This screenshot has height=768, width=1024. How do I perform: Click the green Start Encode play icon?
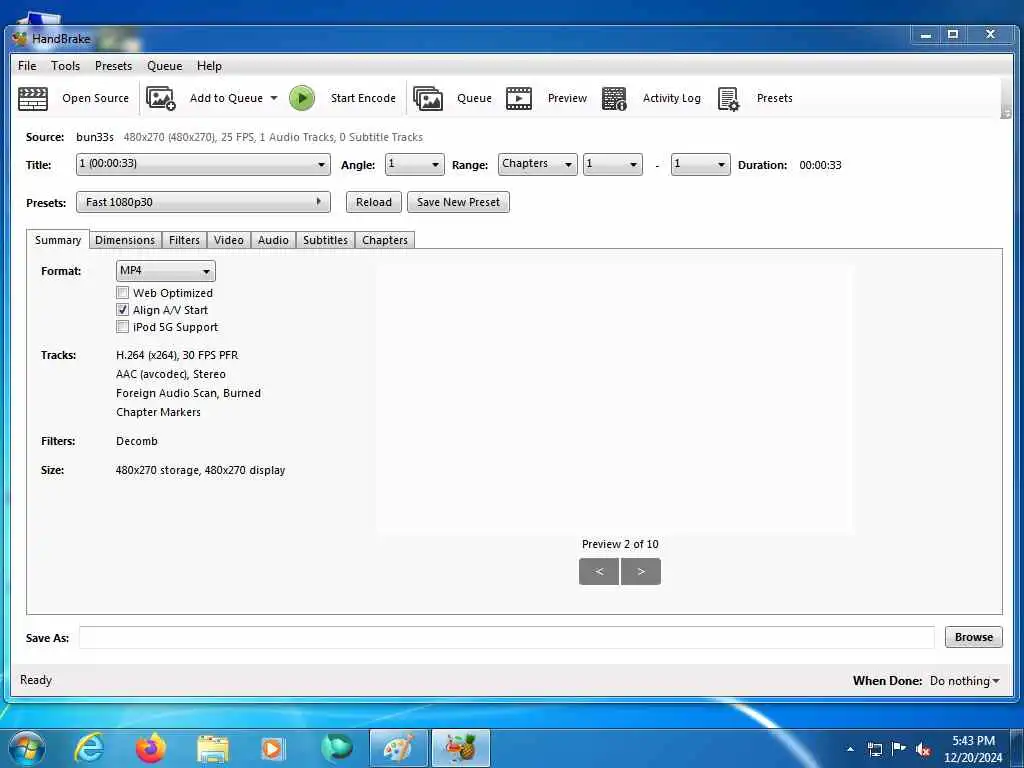302,98
